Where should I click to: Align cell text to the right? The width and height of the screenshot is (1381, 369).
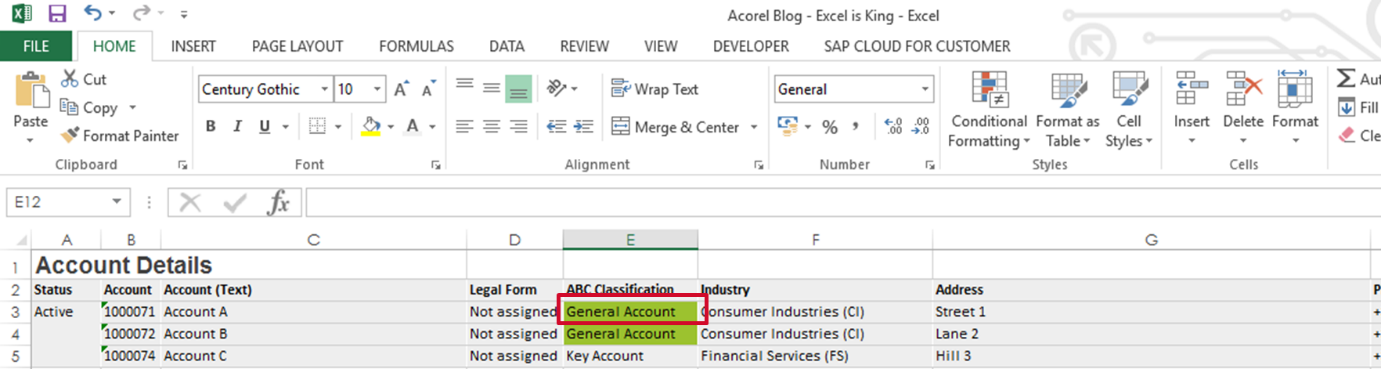(x=518, y=126)
